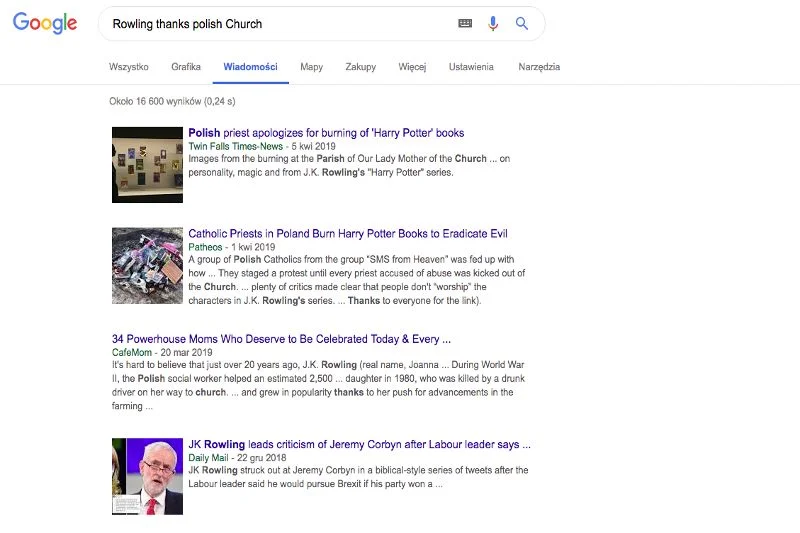Click thumbnail of Polish priest apologizes result

click(x=147, y=165)
